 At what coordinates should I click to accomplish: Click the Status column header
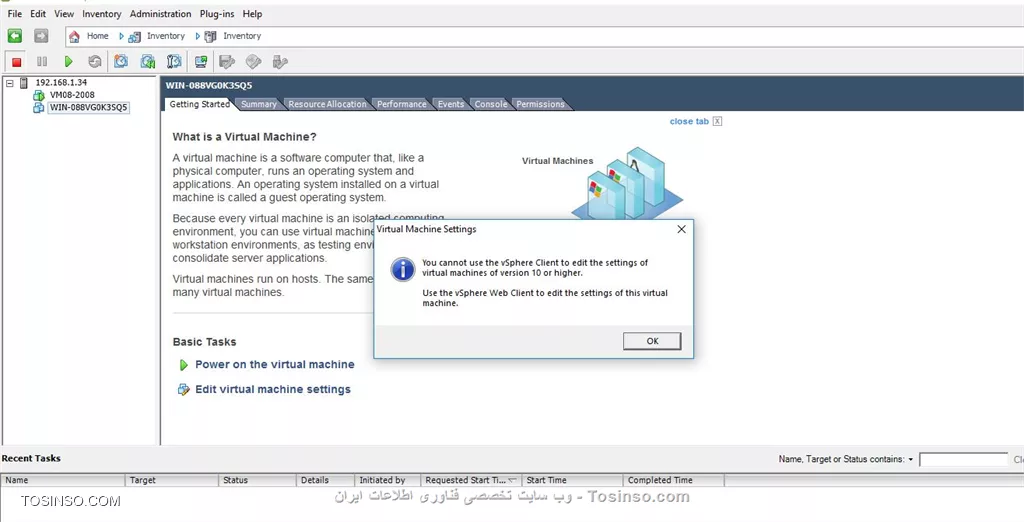pos(257,480)
